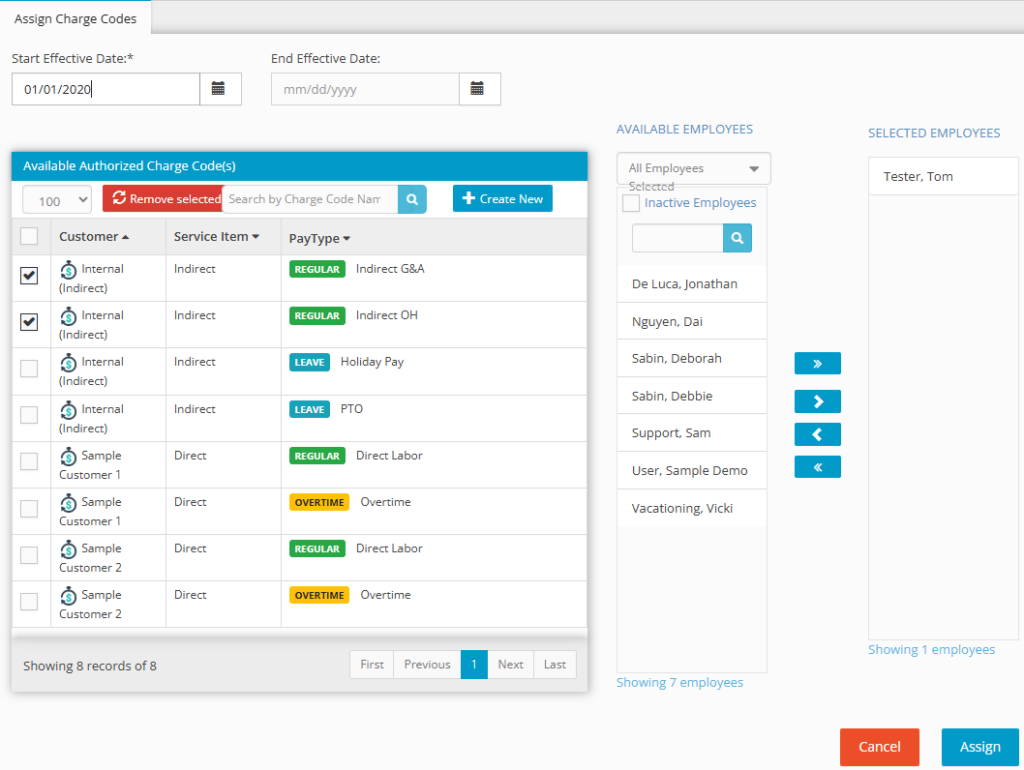Screen dimensions: 1024x770
Task: Click the charge code search magnifier icon
Action: pos(412,199)
